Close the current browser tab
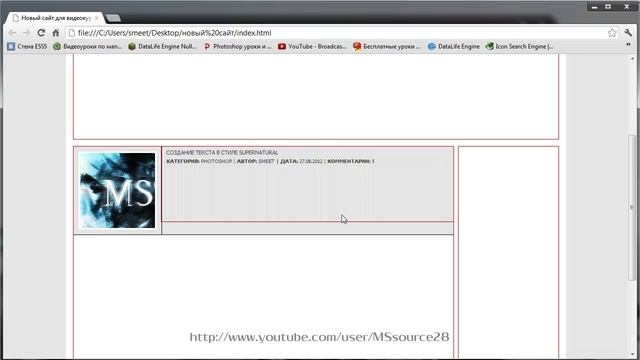Image resolution: width=640 pixels, height=360 pixels. [x=96, y=18]
